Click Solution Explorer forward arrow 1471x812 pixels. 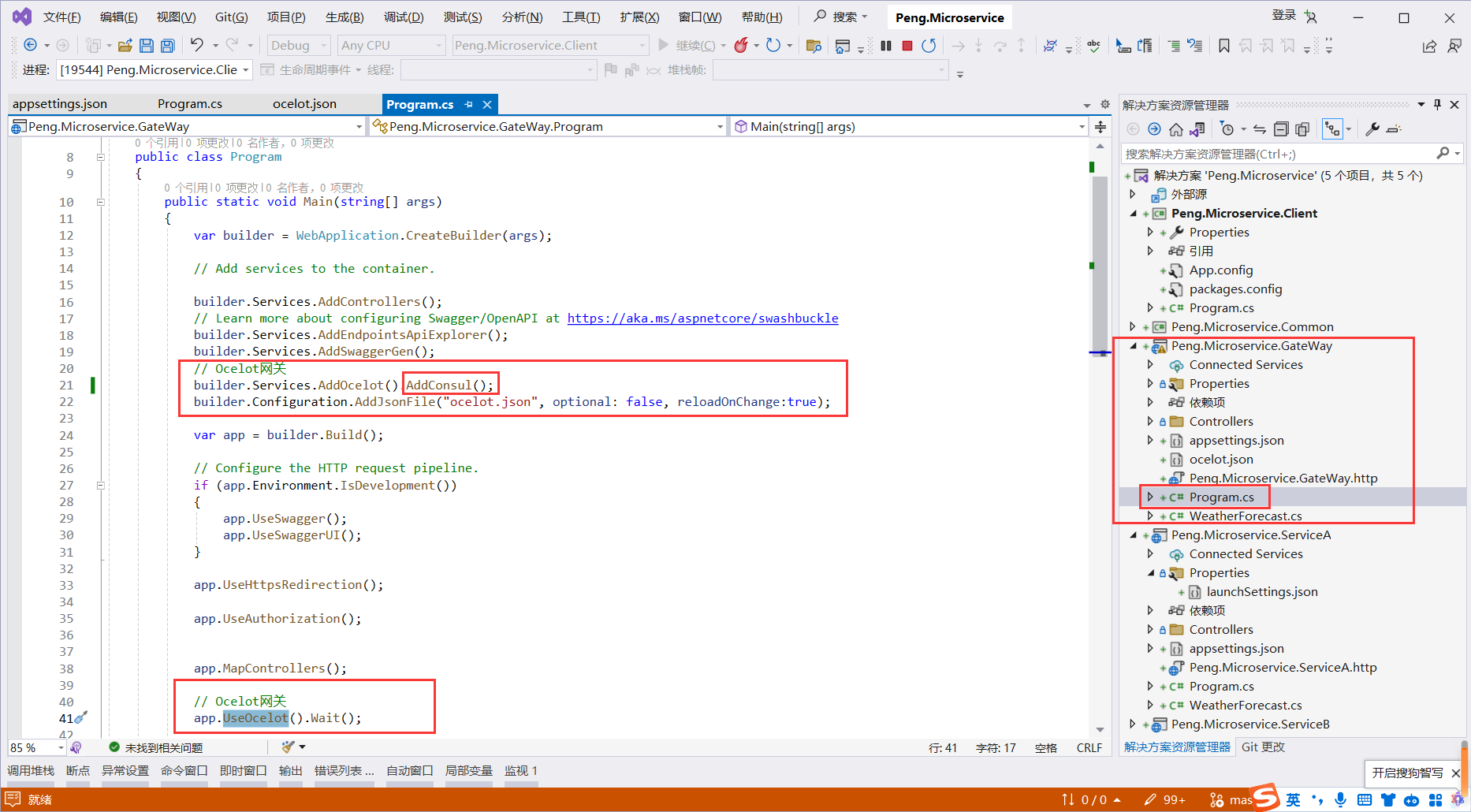[1154, 129]
